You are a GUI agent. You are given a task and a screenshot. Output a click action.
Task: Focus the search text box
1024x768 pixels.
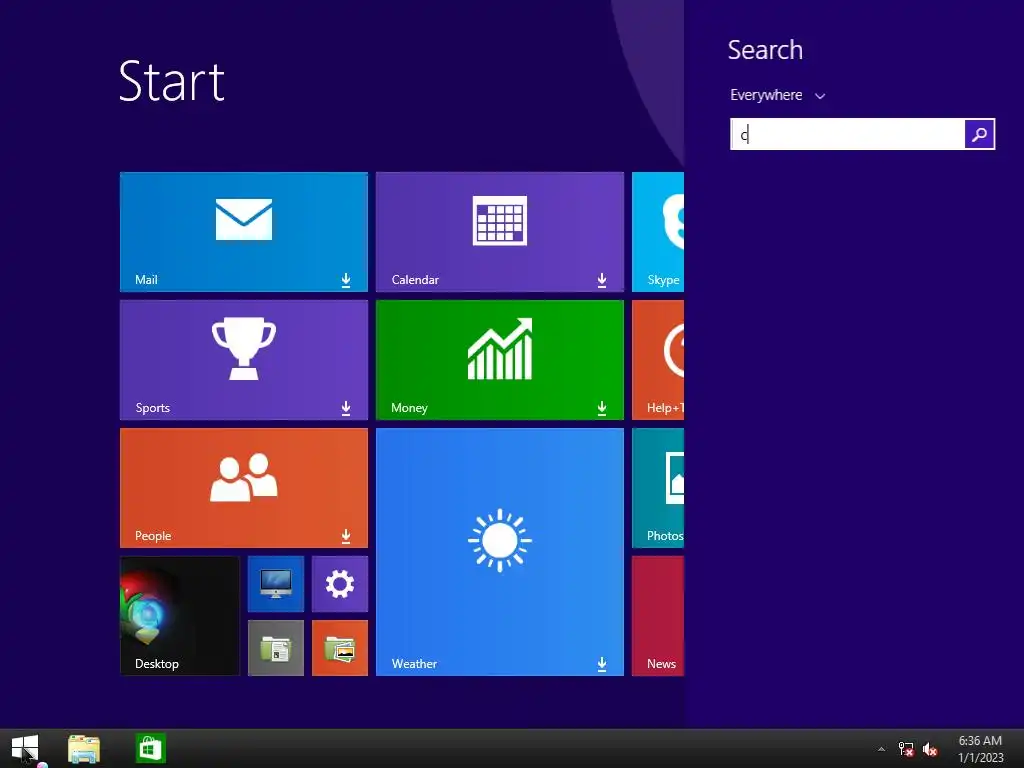tap(847, 135)
